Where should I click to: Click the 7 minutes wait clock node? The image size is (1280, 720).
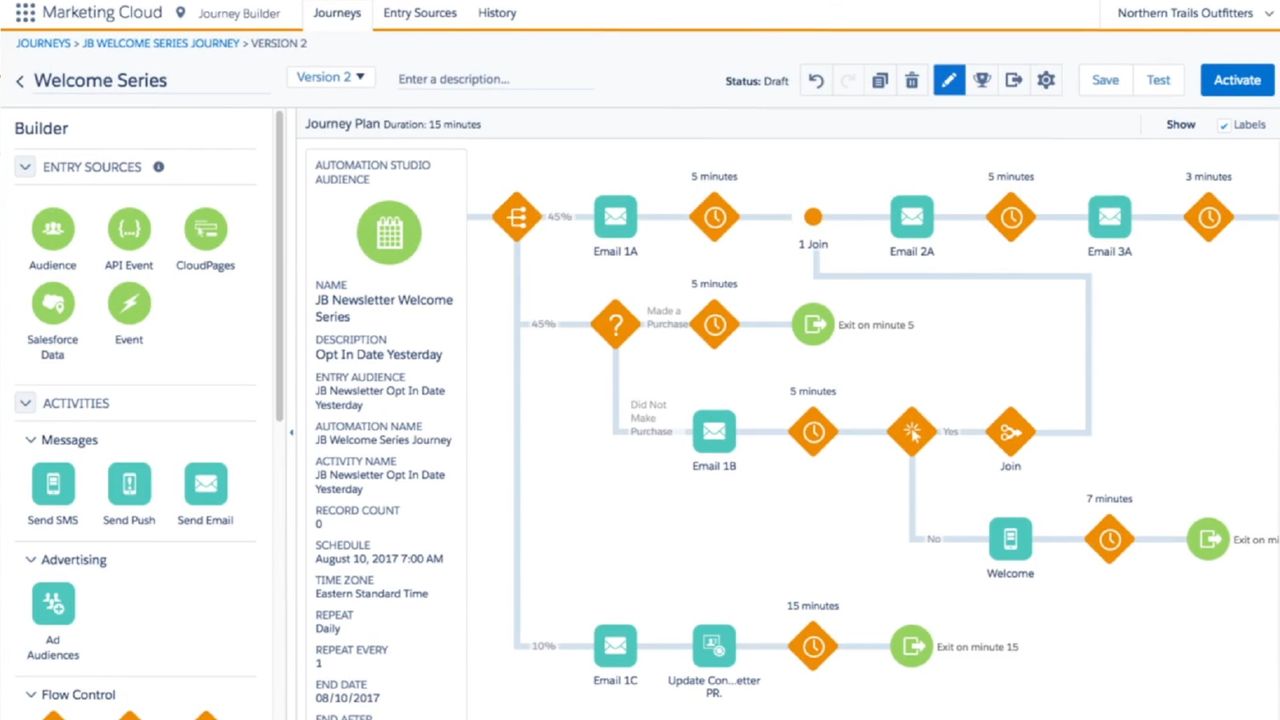(1110, 539)
